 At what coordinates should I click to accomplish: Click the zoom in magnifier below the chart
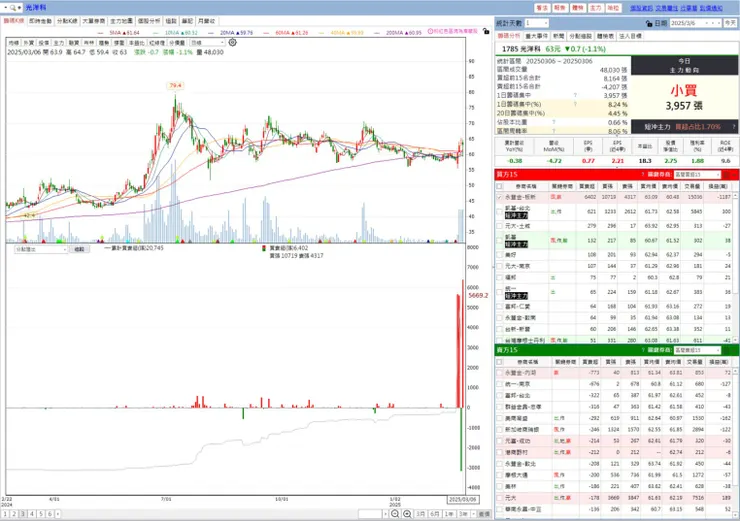point(407,514)
